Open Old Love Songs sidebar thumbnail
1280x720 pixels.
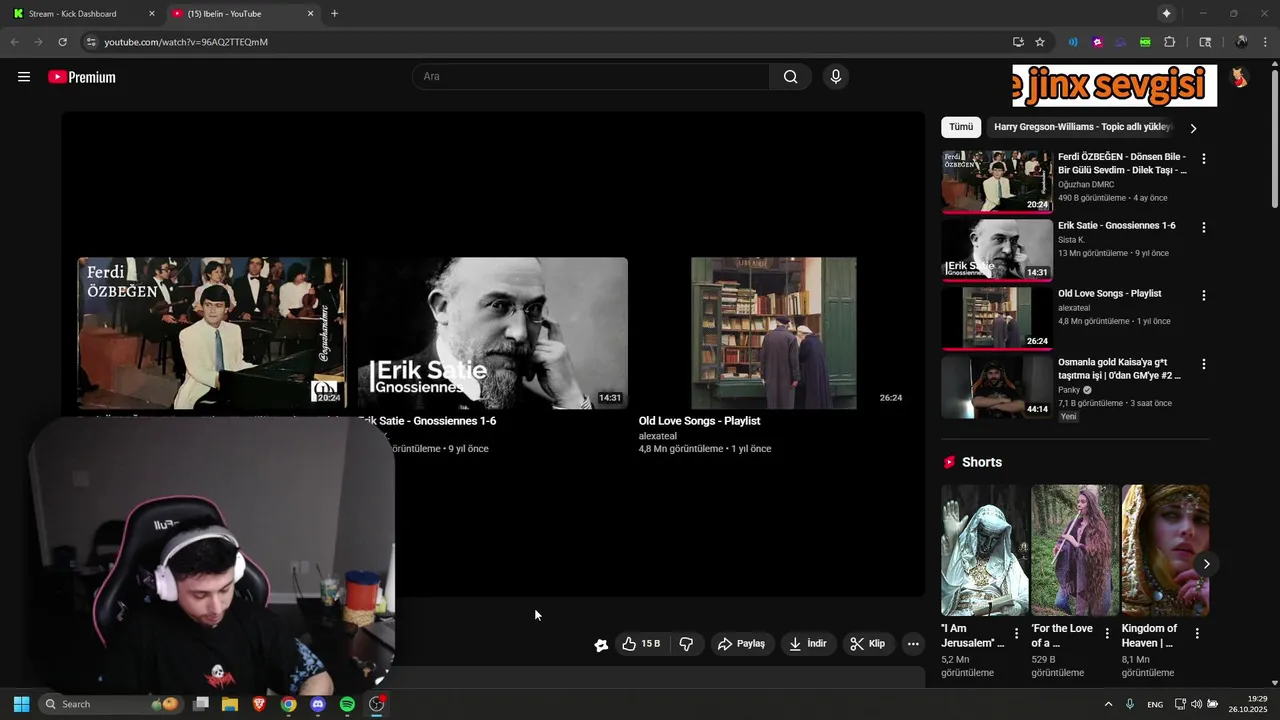pos(997,318)
